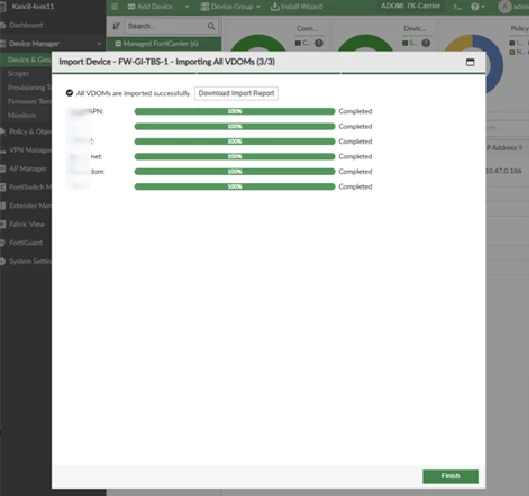Open Dashboard in the sidebar
Image resolution: width=529 pixels, height=496 pixels.
click(26, 25)
